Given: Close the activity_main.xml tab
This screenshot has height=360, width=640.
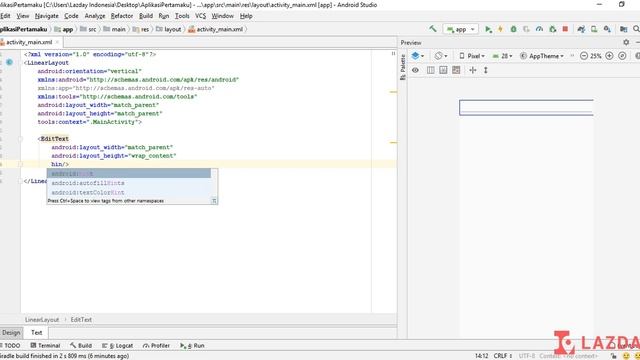Looking at the screenshot, I should click(57, 42).
